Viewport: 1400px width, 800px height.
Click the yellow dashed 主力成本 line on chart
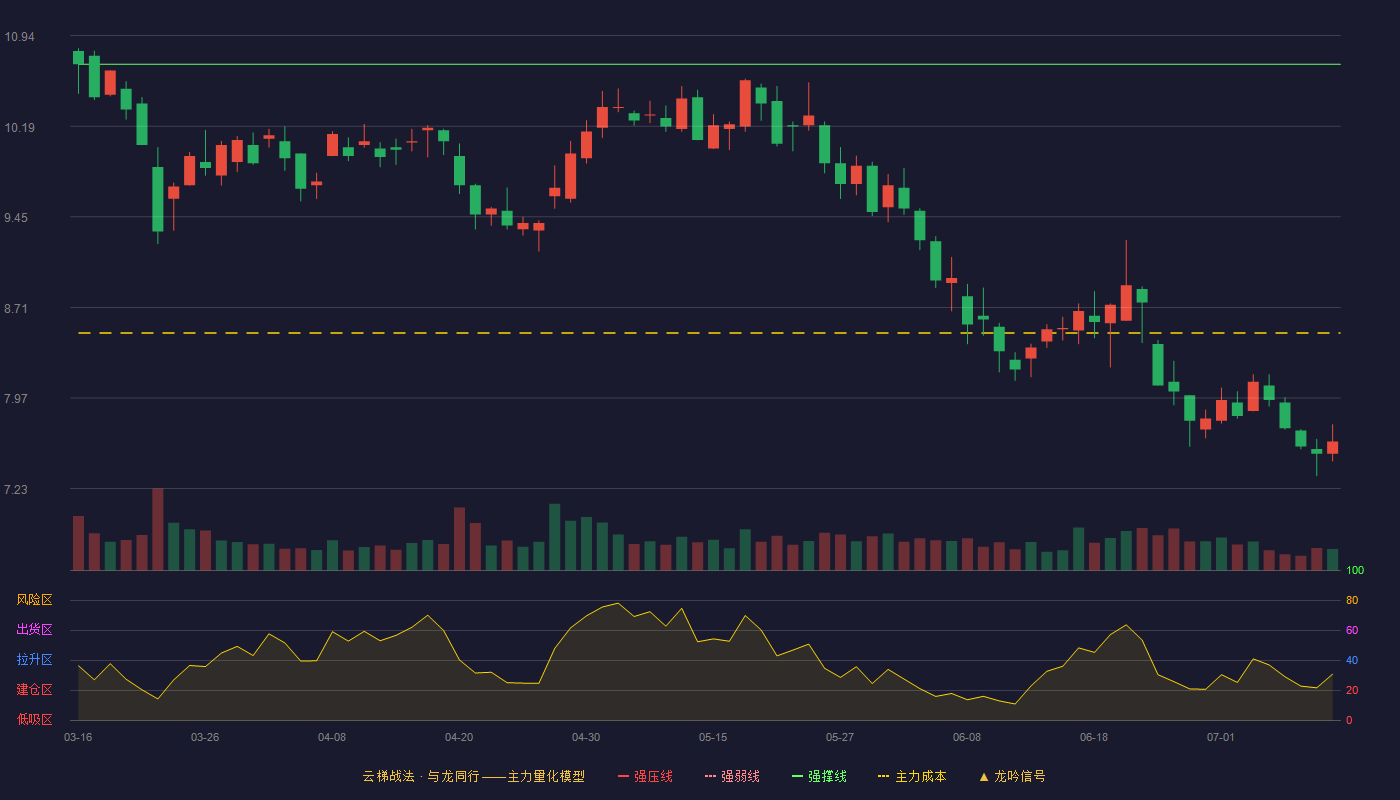(x=709, y=333)
